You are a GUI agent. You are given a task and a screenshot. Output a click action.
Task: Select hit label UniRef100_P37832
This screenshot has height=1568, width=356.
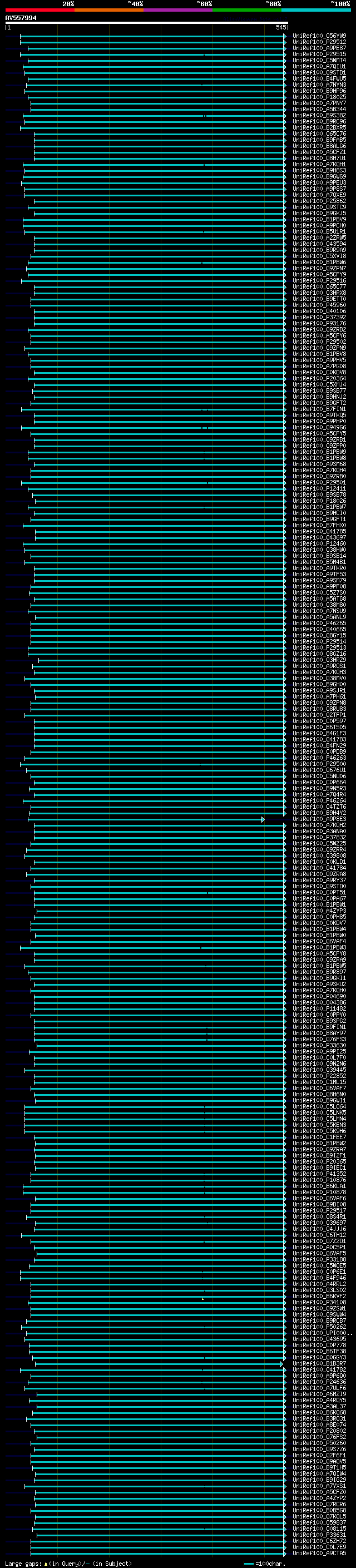pyautogui.click(x=319, y=838)
